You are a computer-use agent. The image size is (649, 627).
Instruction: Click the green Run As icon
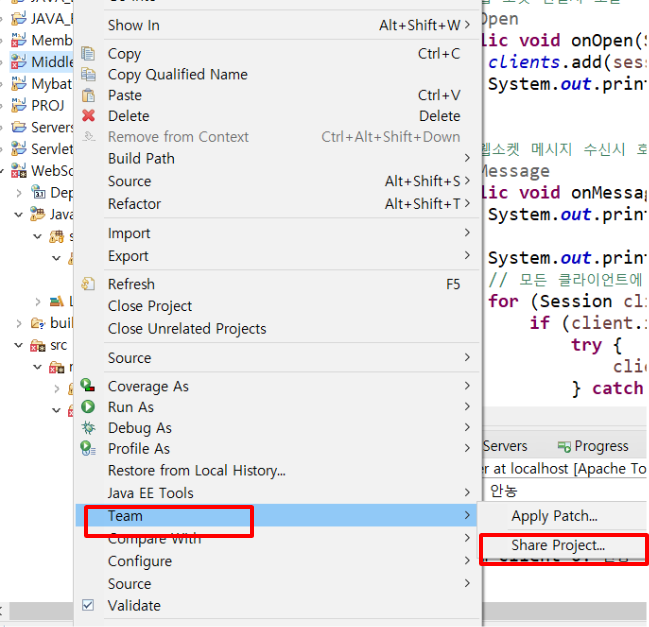tap(88, 406)
